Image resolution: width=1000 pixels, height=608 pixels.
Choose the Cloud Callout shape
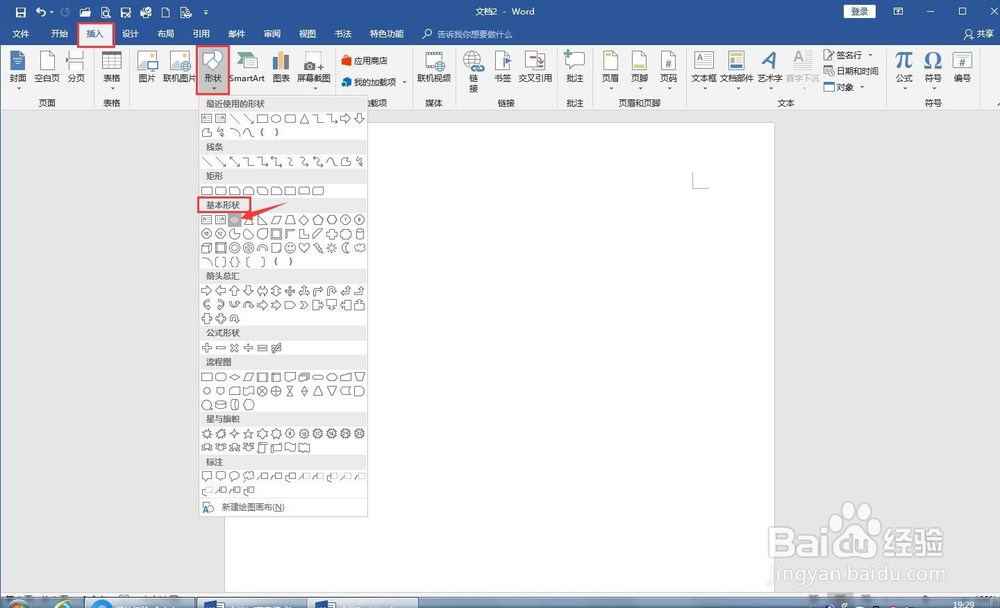249,476
